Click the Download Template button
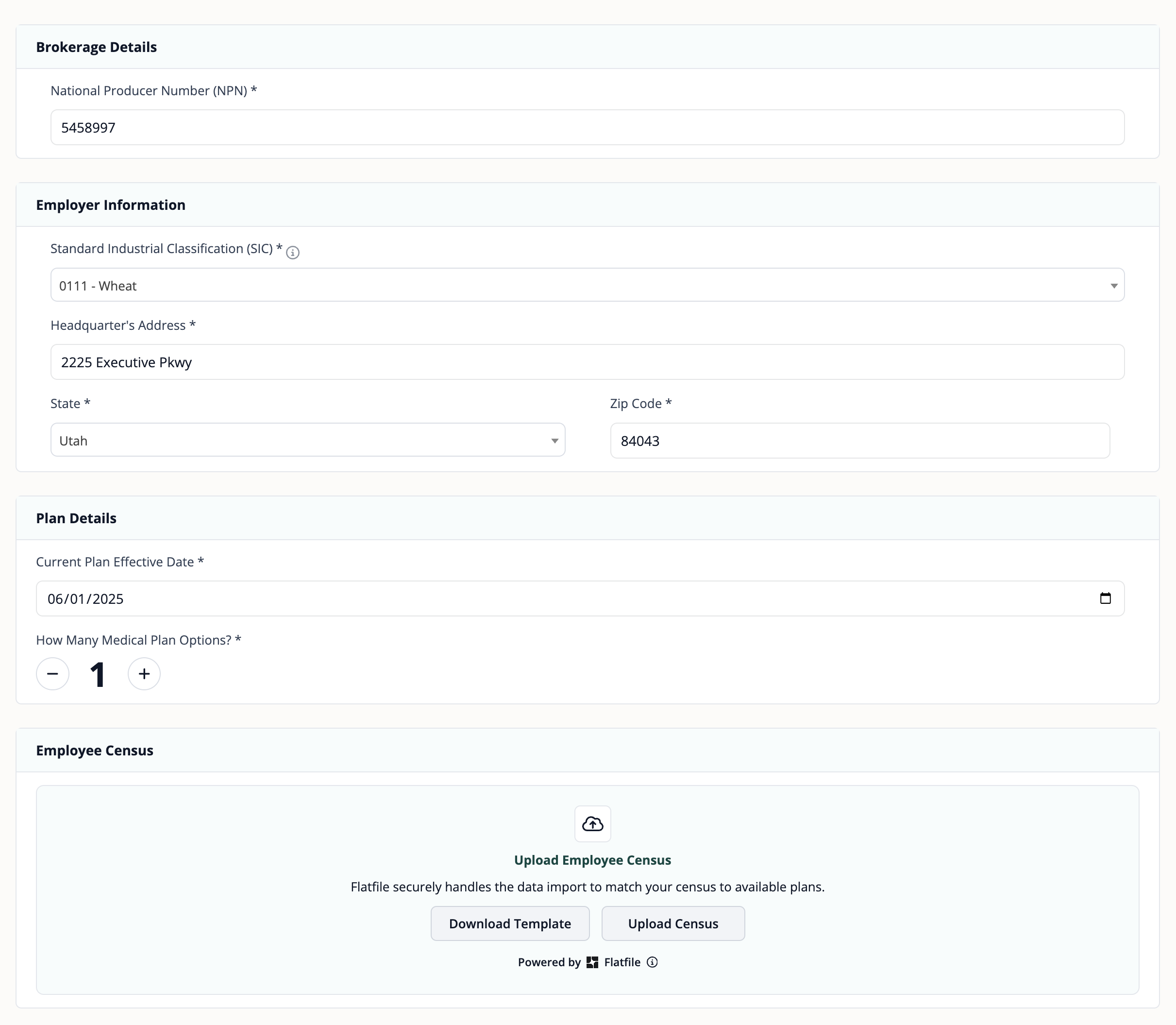1176x1025 pixels. [509, 923]
